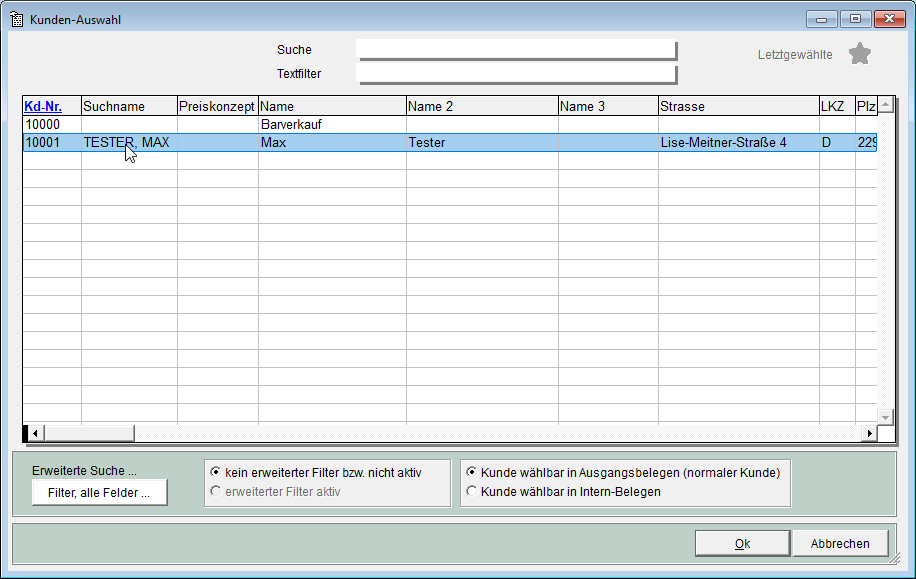Screen dimensions: 916x579
Task: Select customer number 10000 cell
Action: 51,124
